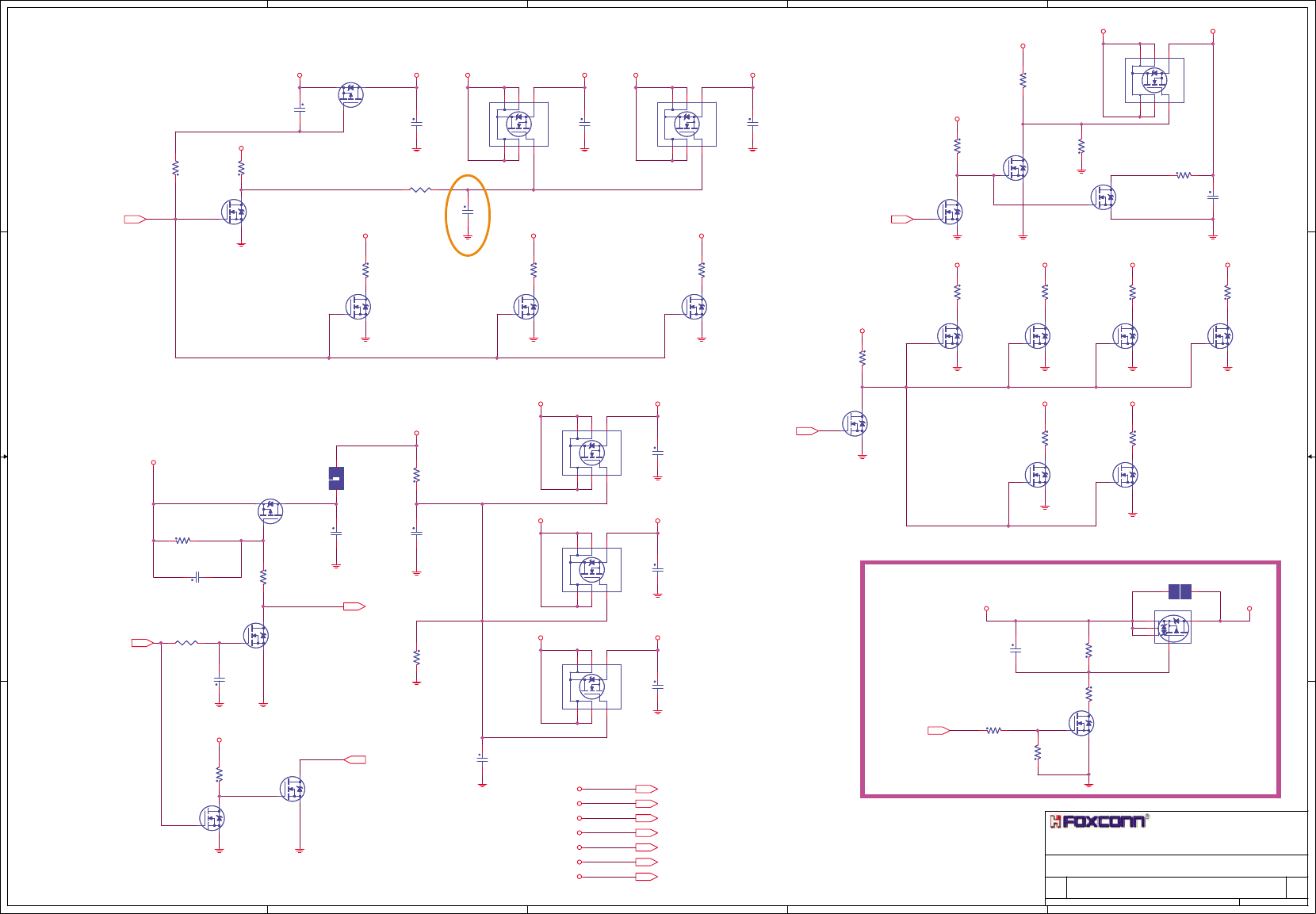
Task: Select the horizontally oriented capacitor symbol
Action: (x=197, y=578)
